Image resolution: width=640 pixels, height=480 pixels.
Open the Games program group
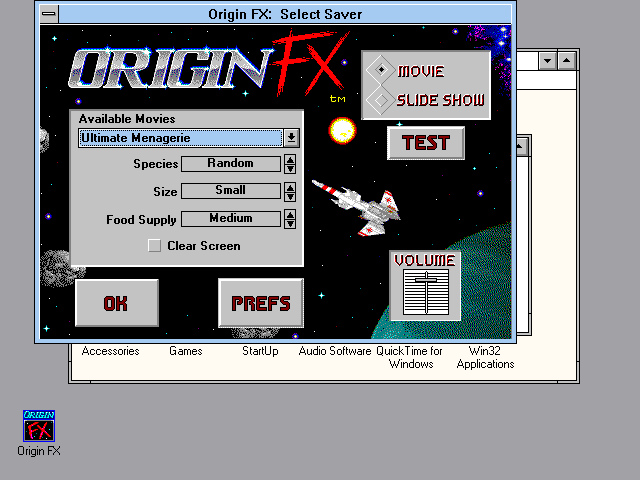tap(186, 351)
